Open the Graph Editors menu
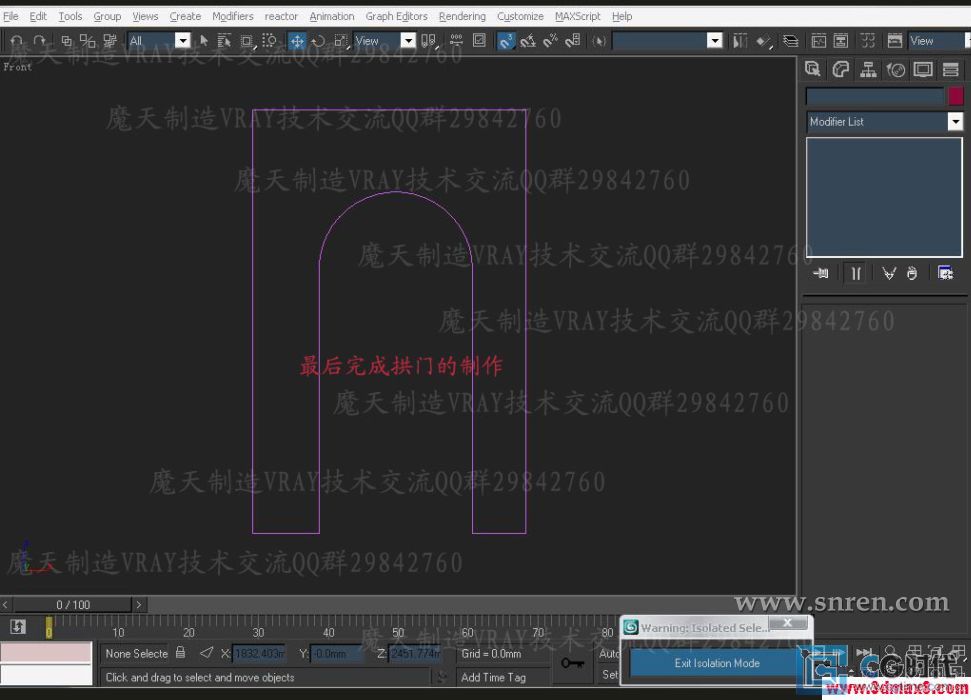Image resolution: width=971 pixels, height=700 pixels. click(x=396, y=16)
